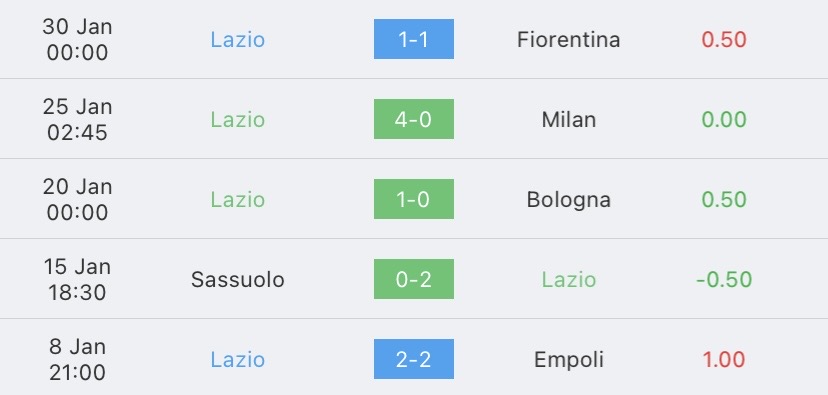Click Lazio in the 15 Jan row
The image size is (828, 395).
click(568, 279)
